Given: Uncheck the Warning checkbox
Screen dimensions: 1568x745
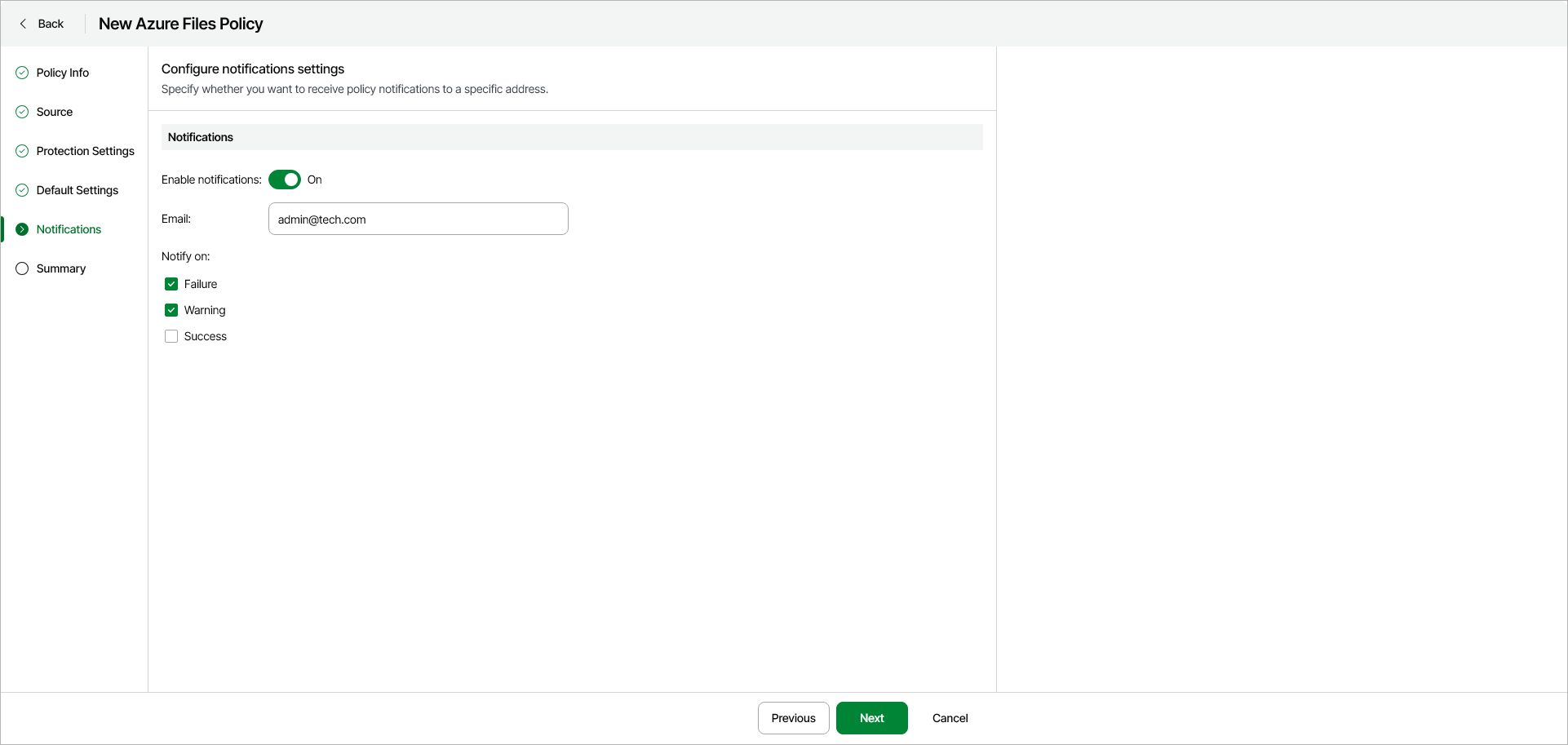Looking at the screenshot, I should coord(171,310).
